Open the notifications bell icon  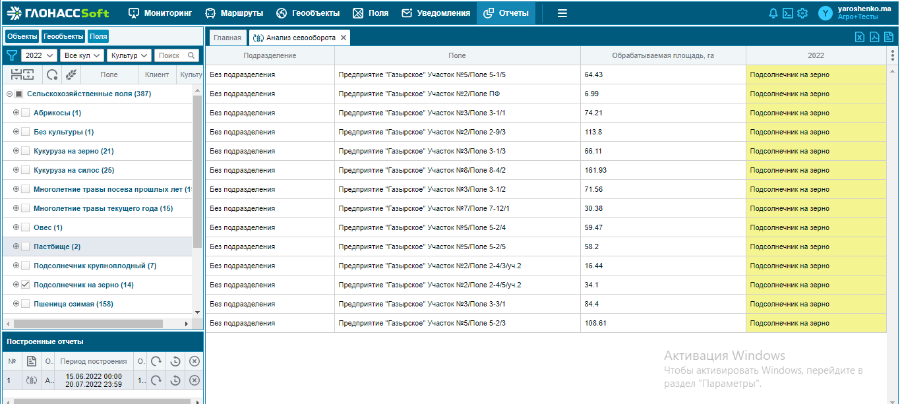tap(773, 13)
